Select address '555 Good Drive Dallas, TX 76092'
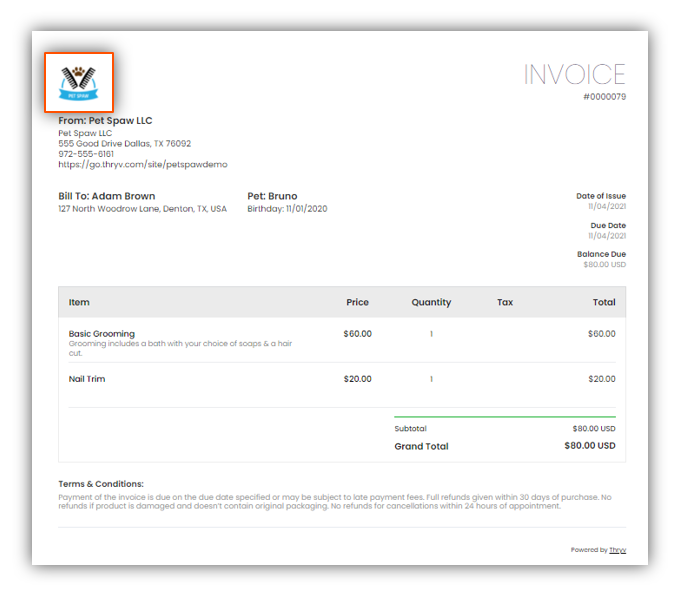This screenshot has width=691, height=613. pyautogui.click(x=125, y=144)
